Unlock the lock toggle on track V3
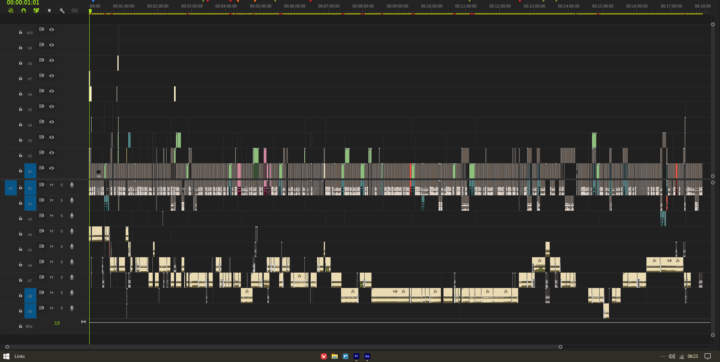This screenshot has width=720, height=362. coord(20,140)
